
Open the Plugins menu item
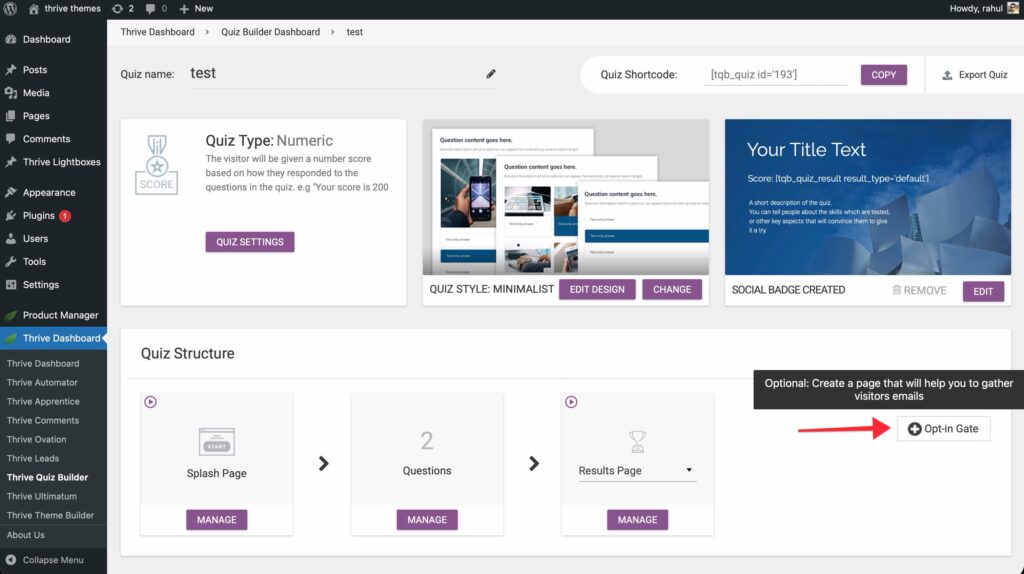[x=39, y=215]
